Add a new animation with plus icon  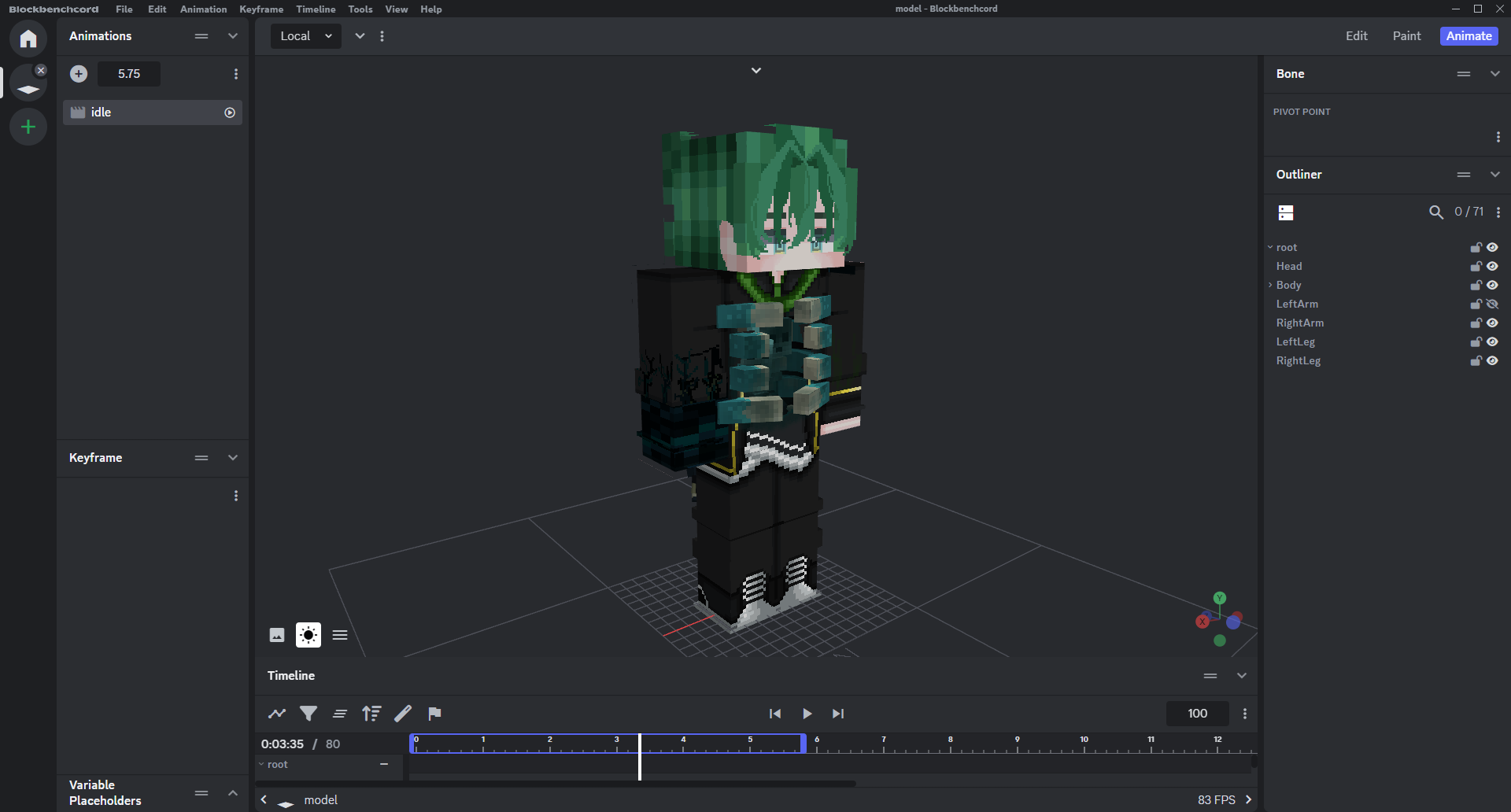(x=79, y=74)
